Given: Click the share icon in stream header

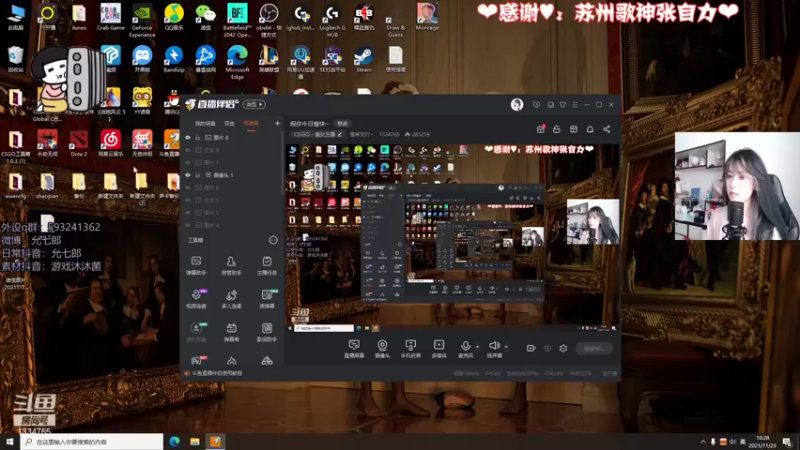Looking at the screenshot, I should point(607,129).
